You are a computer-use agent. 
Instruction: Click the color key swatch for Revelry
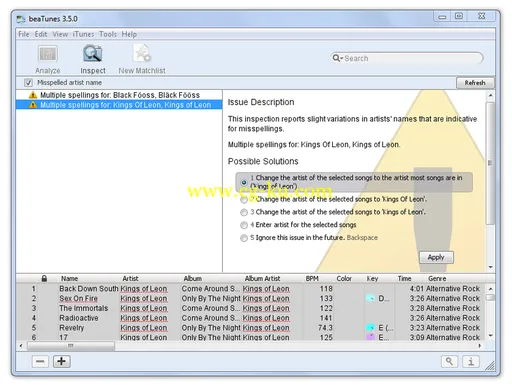coord(371,328)
